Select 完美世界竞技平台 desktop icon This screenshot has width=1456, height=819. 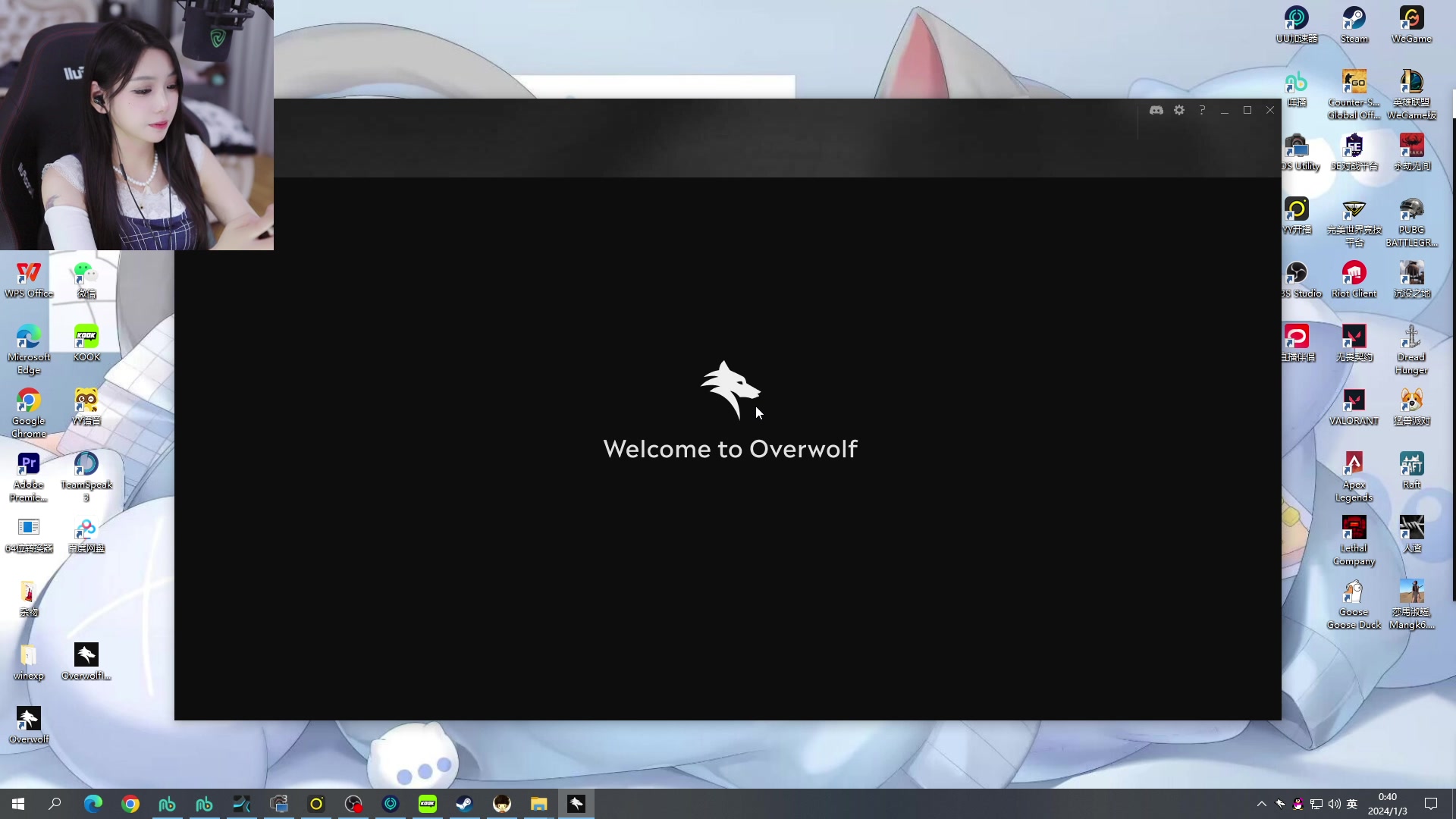1354,221
